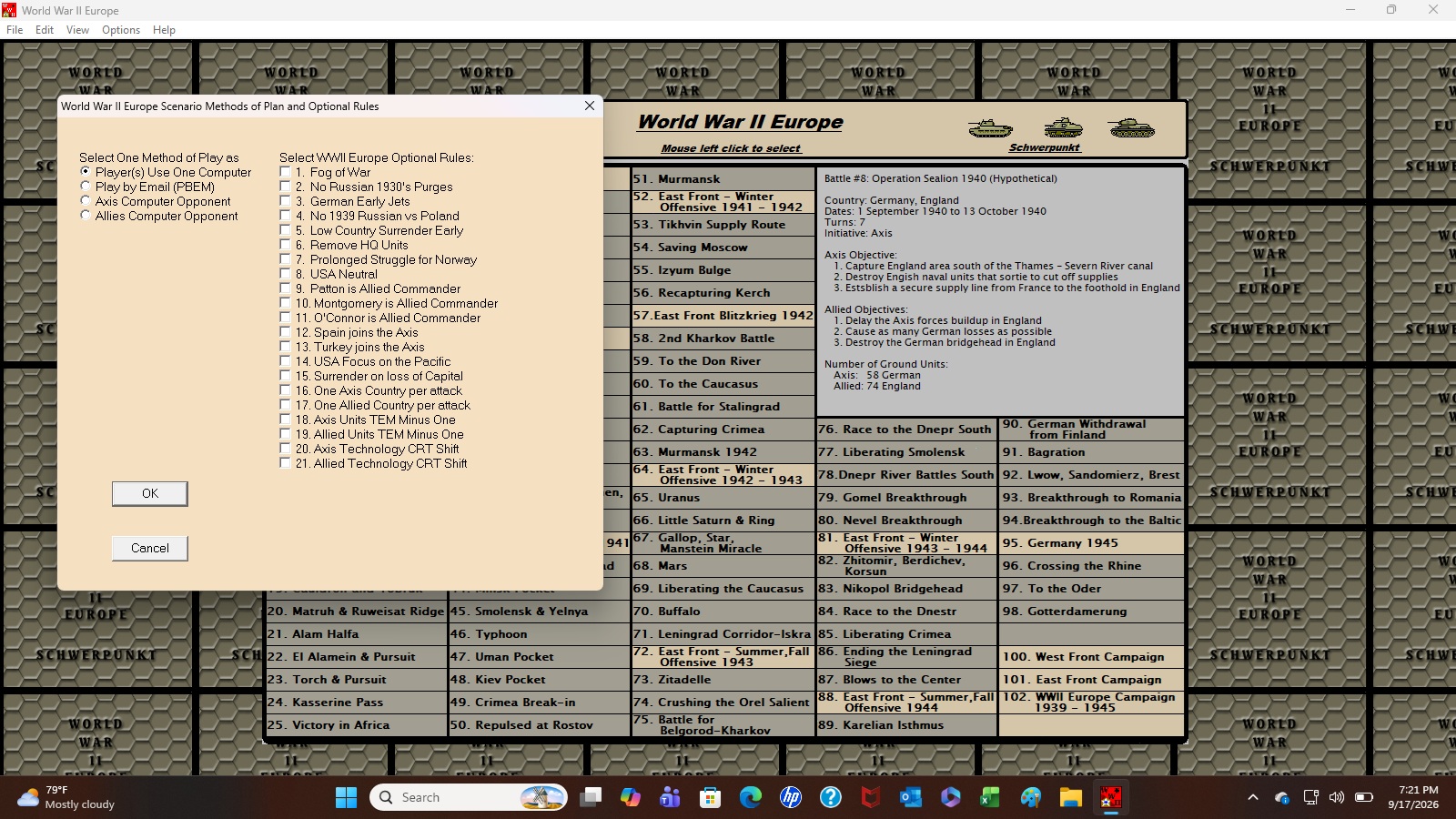Open Microsoft Edge from the taskbar
Image resolution: width=1456 pixels, height=819 pixels.
tap(751, 797)
